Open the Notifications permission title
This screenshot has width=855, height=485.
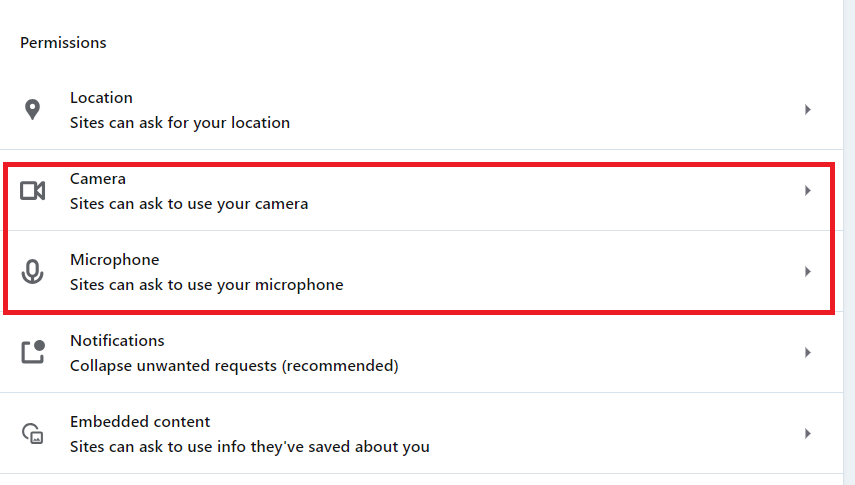117,341
